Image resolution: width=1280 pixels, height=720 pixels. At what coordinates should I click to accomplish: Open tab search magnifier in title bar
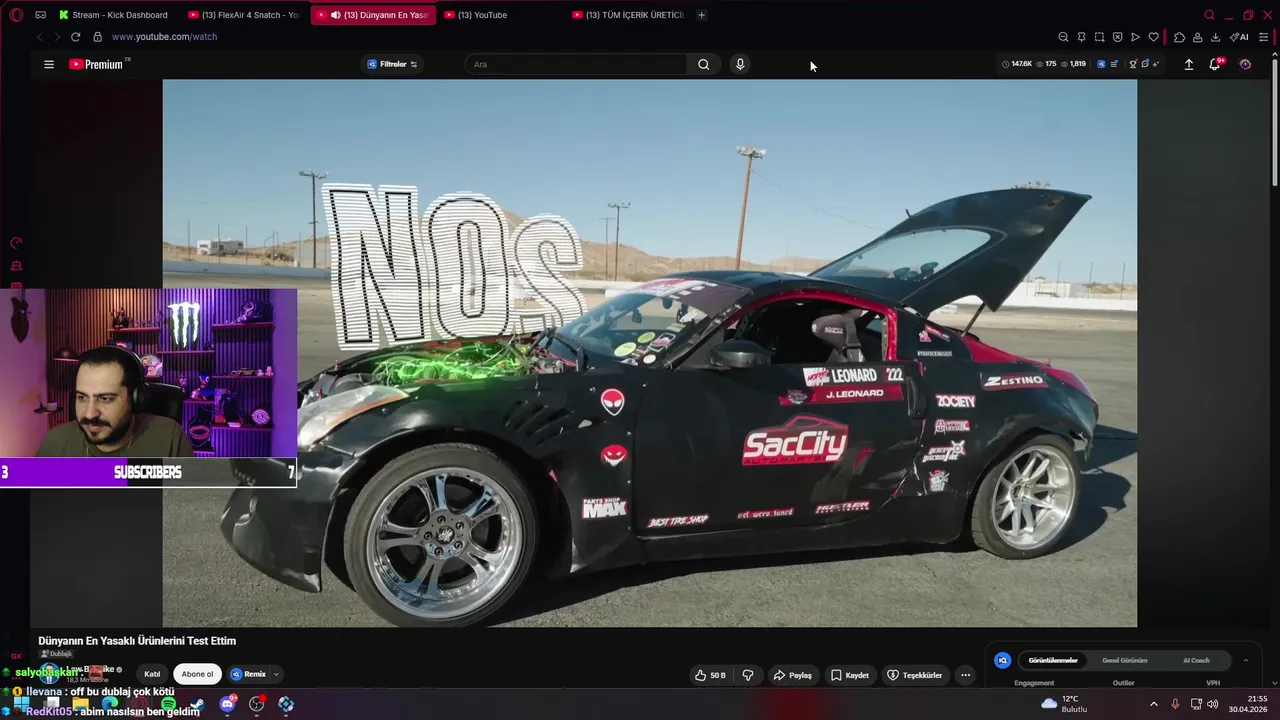pyautogui.click(x=1209, y=15)
